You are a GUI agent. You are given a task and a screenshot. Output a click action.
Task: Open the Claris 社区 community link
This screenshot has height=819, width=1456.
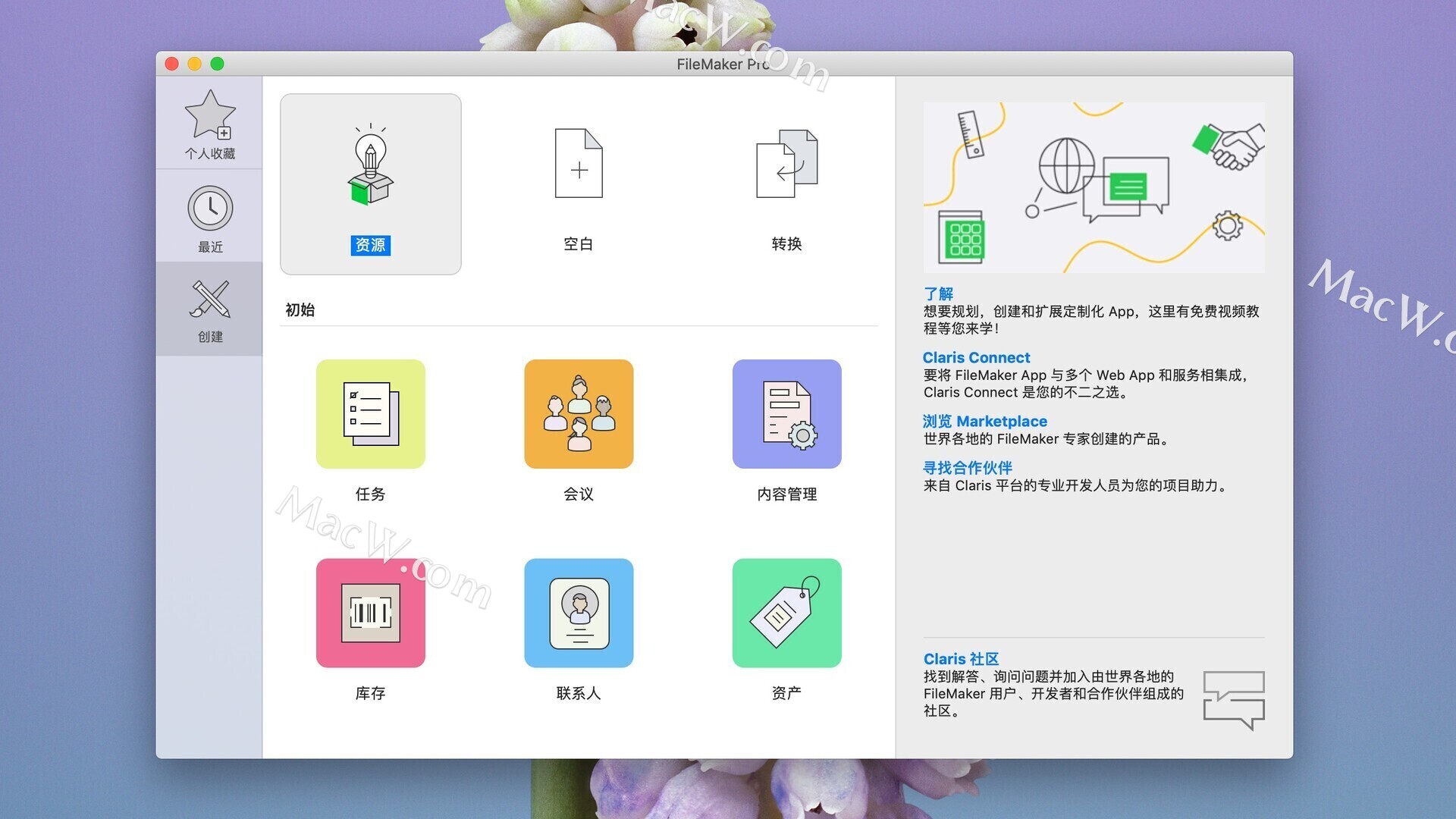[x=962, y=659]
